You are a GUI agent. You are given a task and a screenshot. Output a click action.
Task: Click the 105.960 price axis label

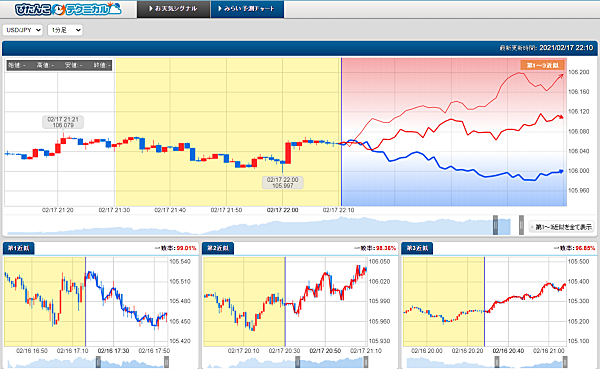[x=579, y=190]
